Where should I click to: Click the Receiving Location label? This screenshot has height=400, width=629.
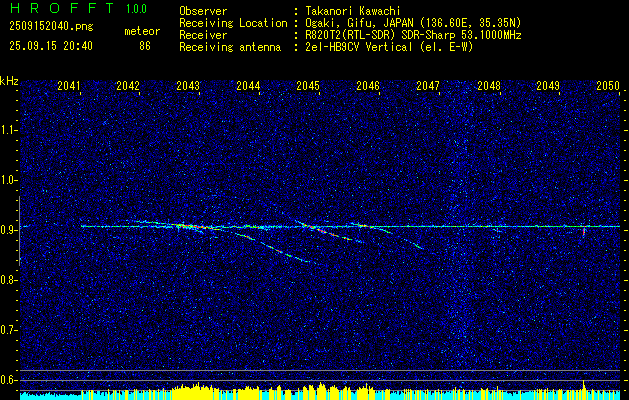233,23
